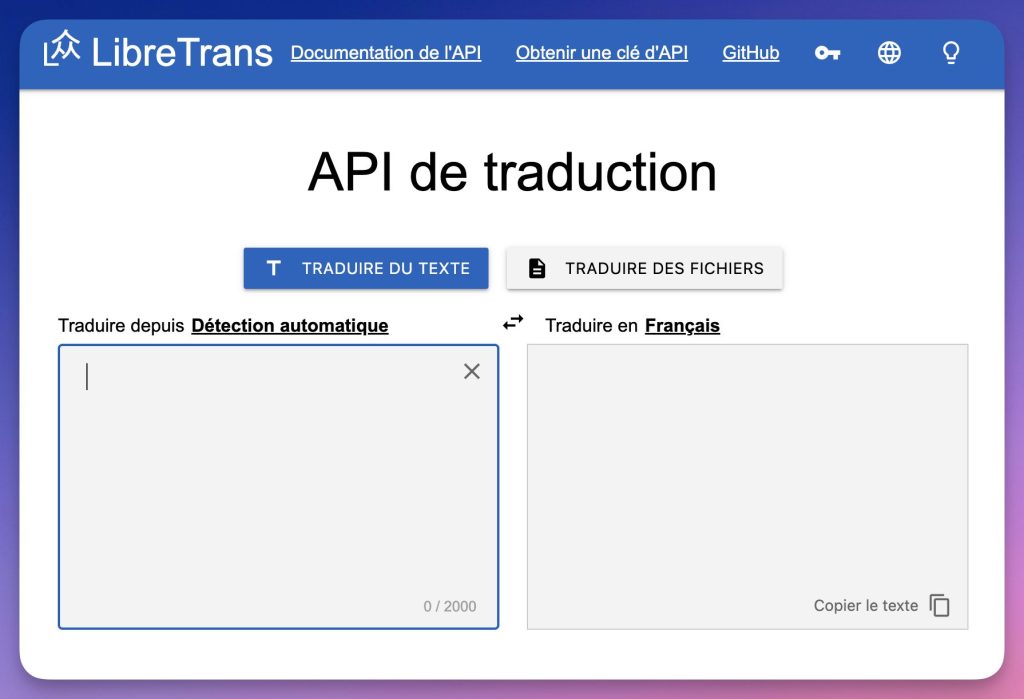This screenshot has width=1024, height=699.
Task: Open the Français target language dropdown
Action: click(x=682, y=325)
